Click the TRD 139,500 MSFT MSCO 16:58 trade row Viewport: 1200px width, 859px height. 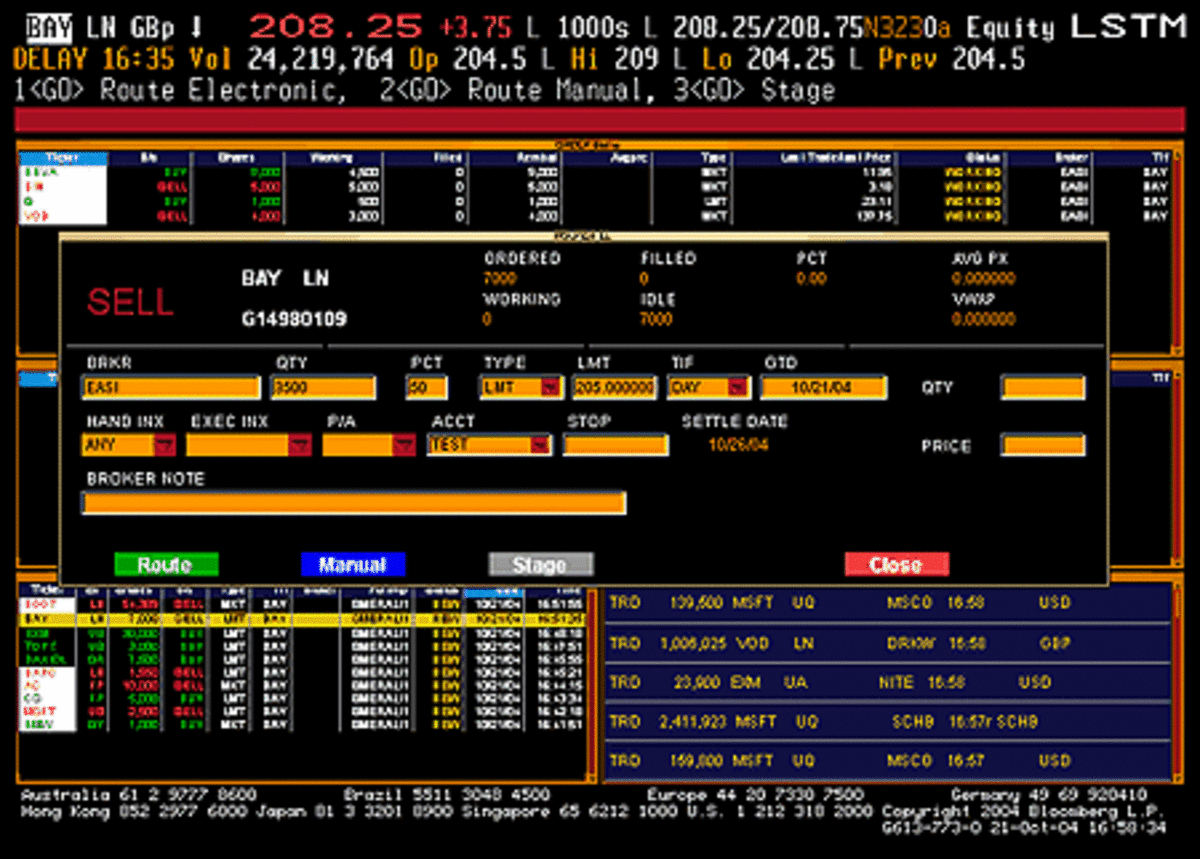(x=888, y=603)
